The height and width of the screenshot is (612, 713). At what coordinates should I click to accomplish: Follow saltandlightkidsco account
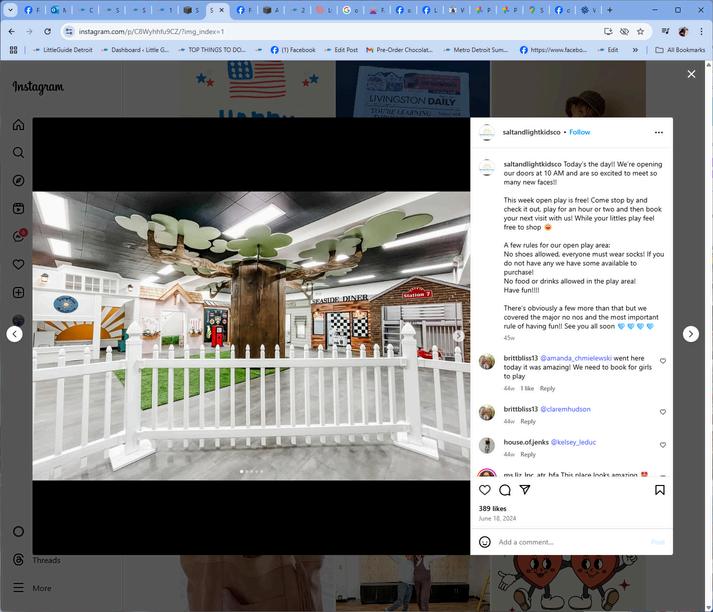pos(579,132)
